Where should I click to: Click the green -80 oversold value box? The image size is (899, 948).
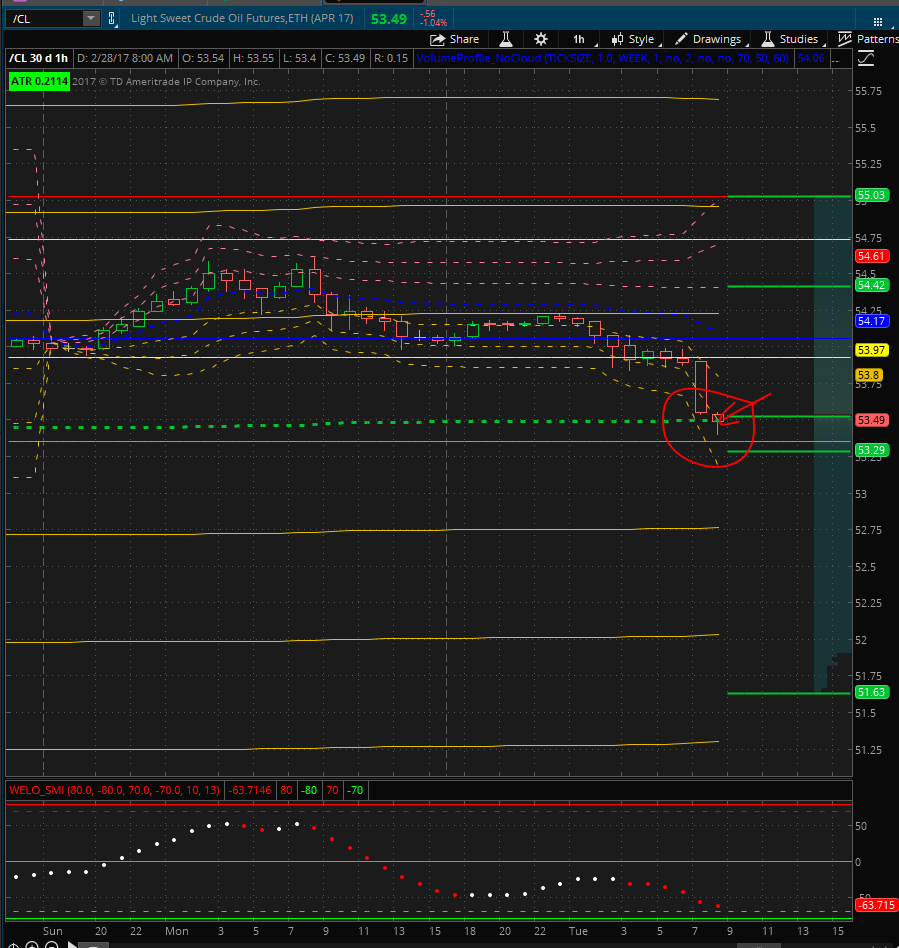[x=309, y=790]
